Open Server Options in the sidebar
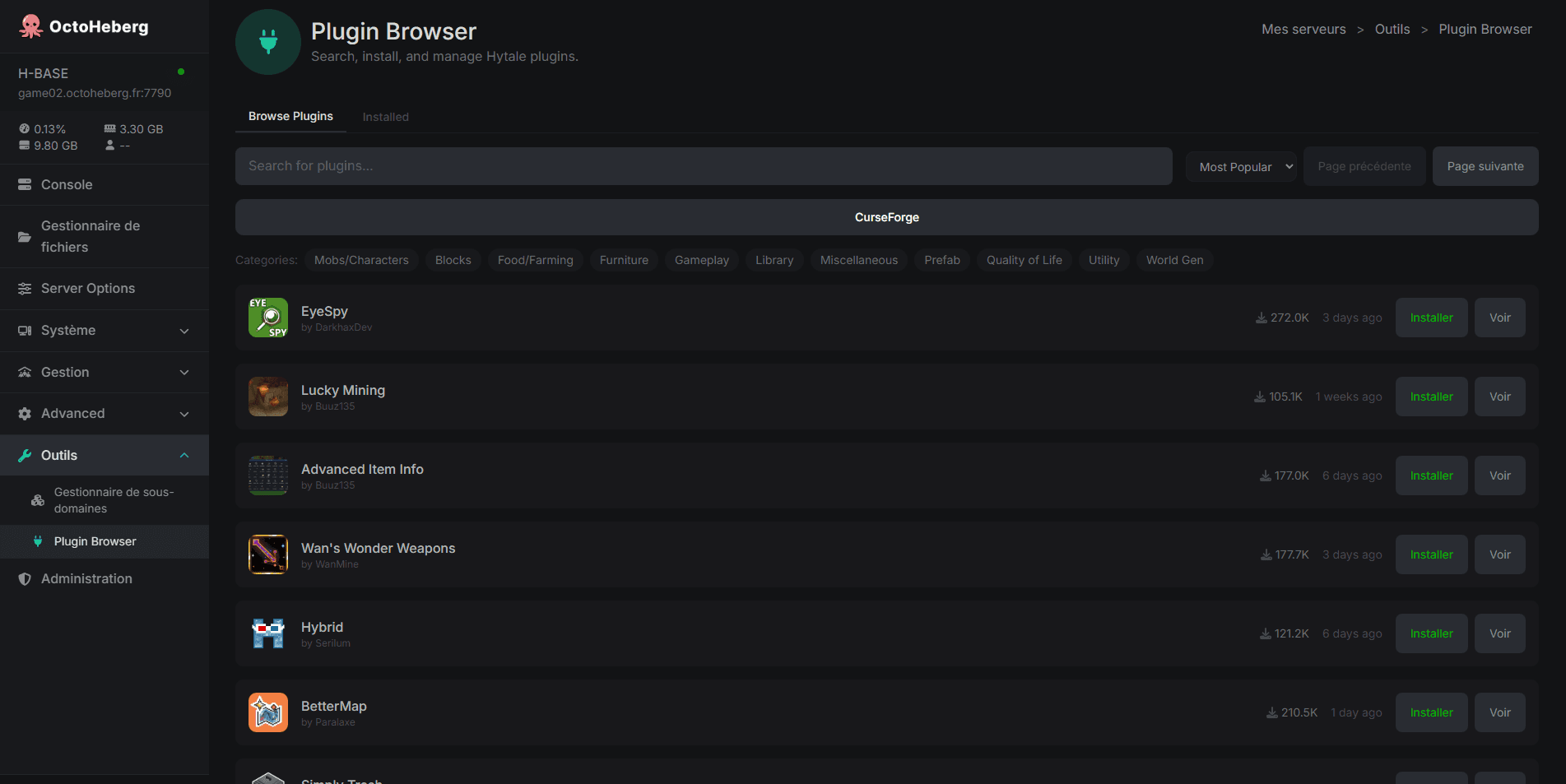 pos(105,289)
